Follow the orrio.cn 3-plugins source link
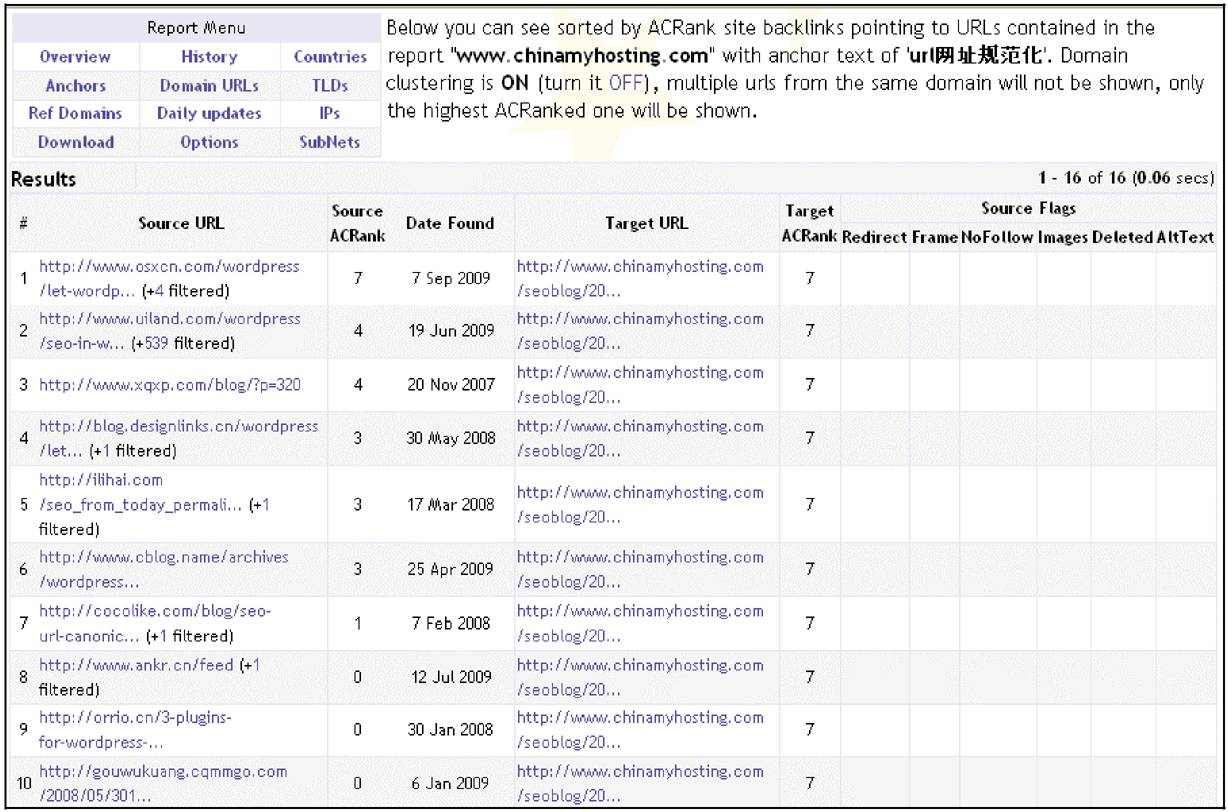Image resolution: width=1228 pixels, height=812 pixels. click(136, 731)
